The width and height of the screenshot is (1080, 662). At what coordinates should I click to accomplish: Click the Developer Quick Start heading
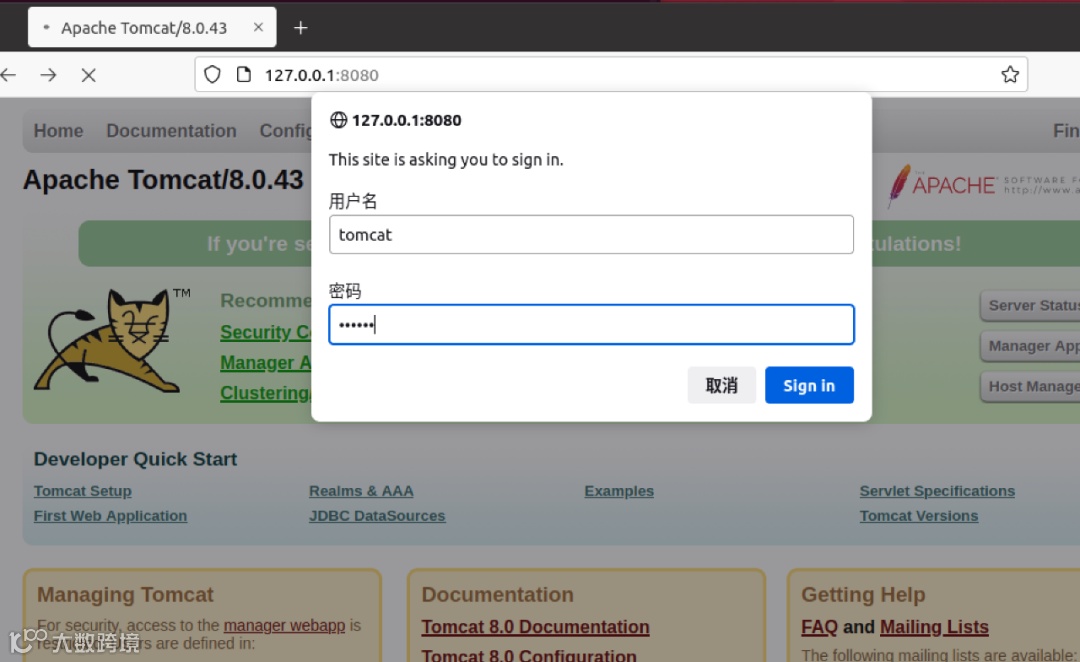click(x=135, y=459)
